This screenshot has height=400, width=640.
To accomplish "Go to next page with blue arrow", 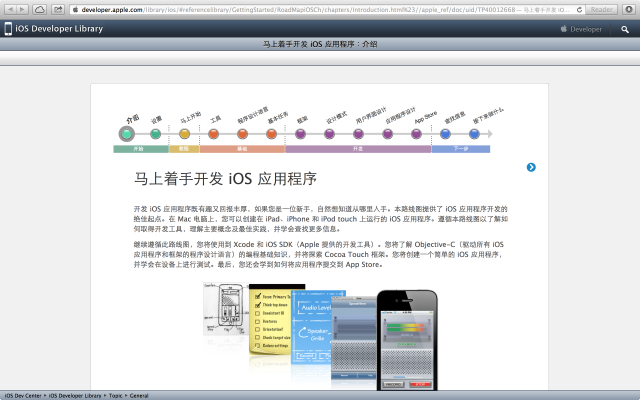I will point(531,167).
